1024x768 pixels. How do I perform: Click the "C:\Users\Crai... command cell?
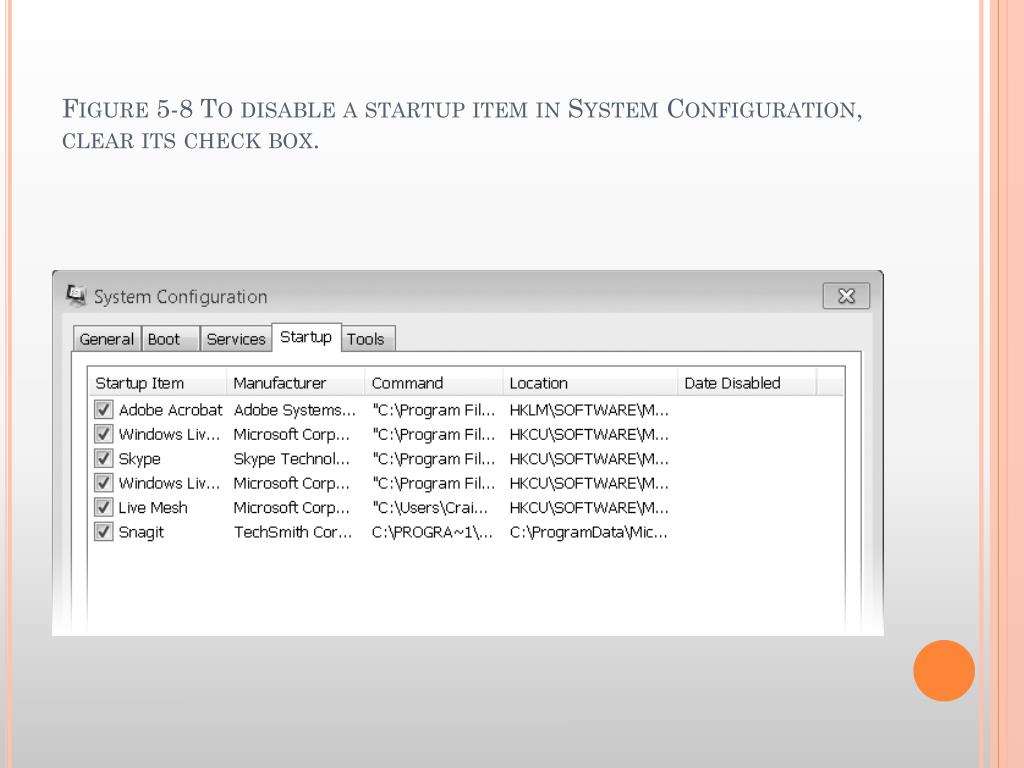tap(430, 507)
